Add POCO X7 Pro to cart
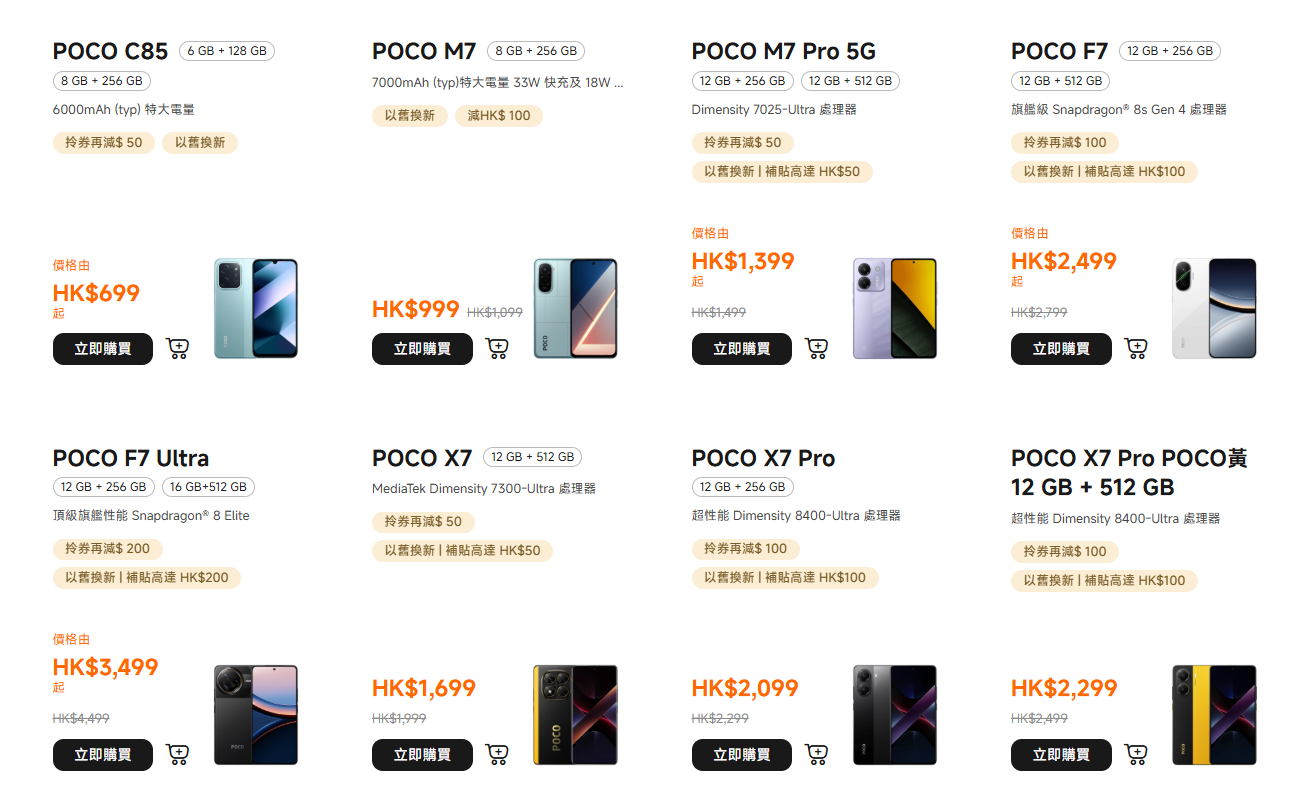 [x=817, y=755]
